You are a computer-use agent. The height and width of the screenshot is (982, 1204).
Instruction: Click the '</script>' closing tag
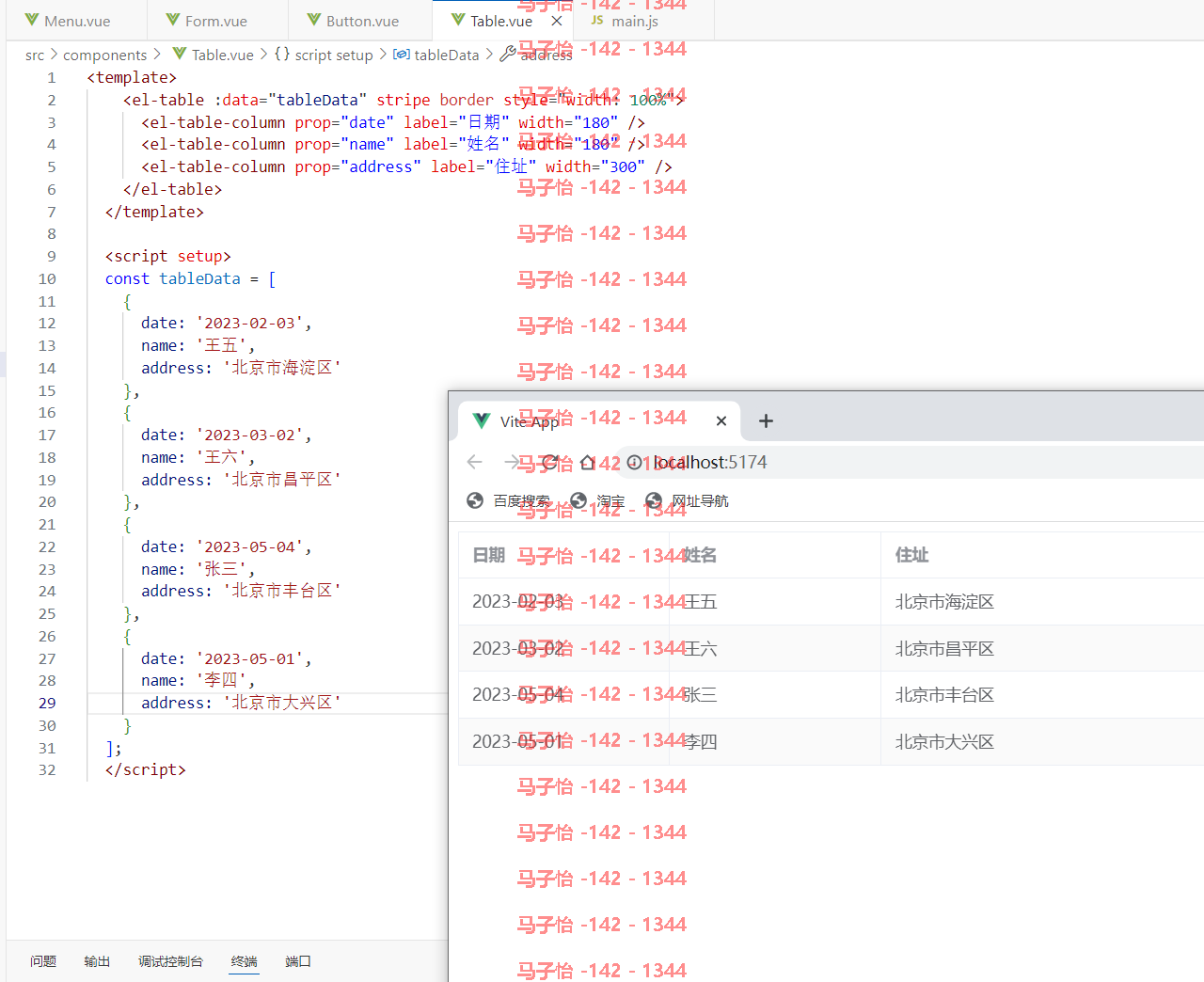(146, 769)
